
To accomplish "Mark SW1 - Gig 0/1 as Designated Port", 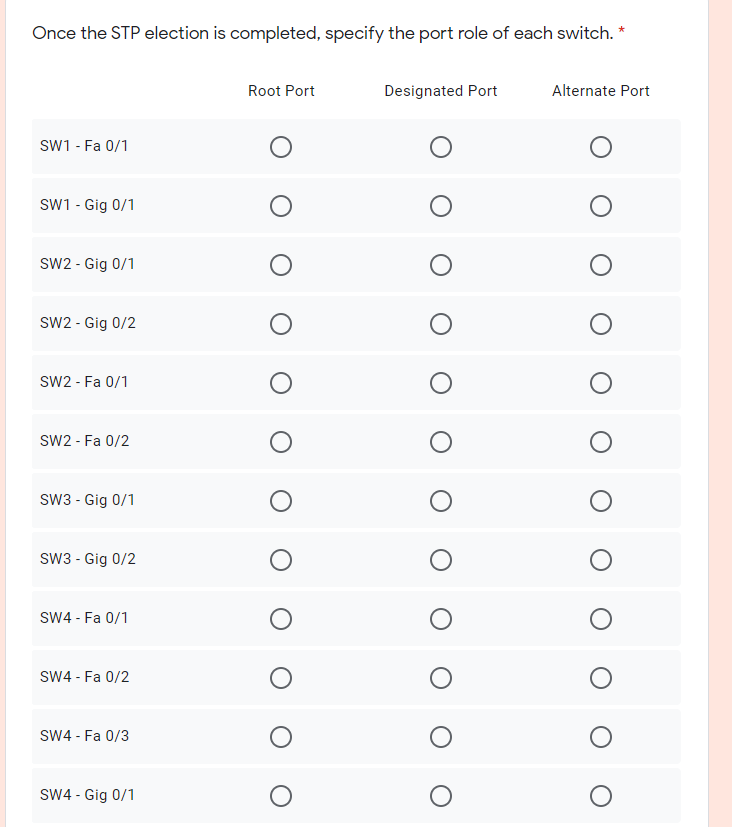I will tap(441, 206).
